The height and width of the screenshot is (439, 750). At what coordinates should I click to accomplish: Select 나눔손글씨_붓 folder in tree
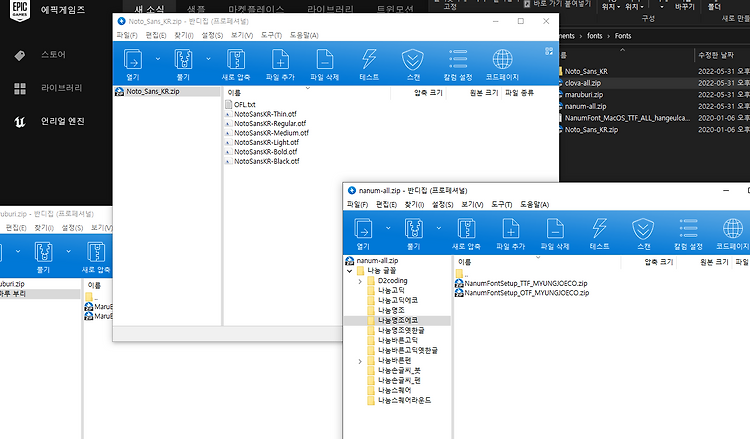[399, 370]
